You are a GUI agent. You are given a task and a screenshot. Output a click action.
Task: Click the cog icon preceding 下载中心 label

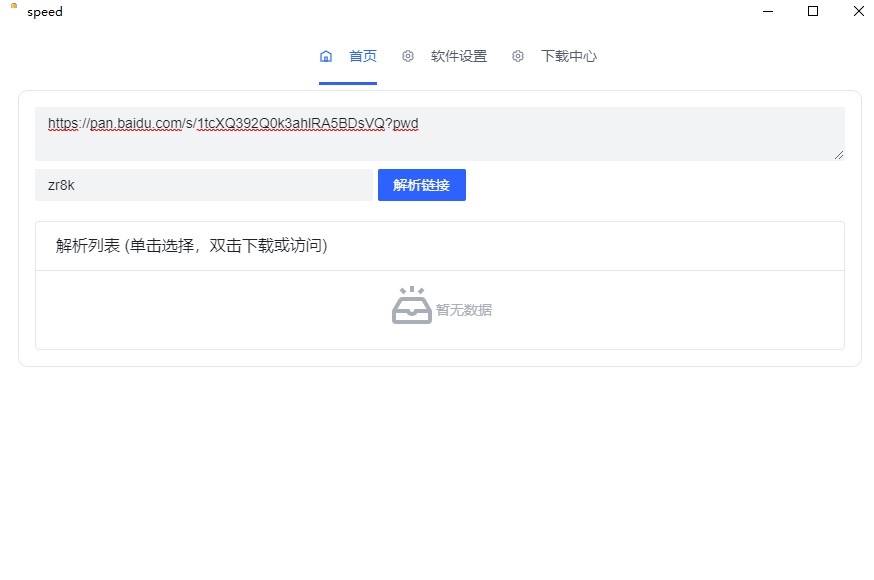pyautogui.click(x=517, y=56)
